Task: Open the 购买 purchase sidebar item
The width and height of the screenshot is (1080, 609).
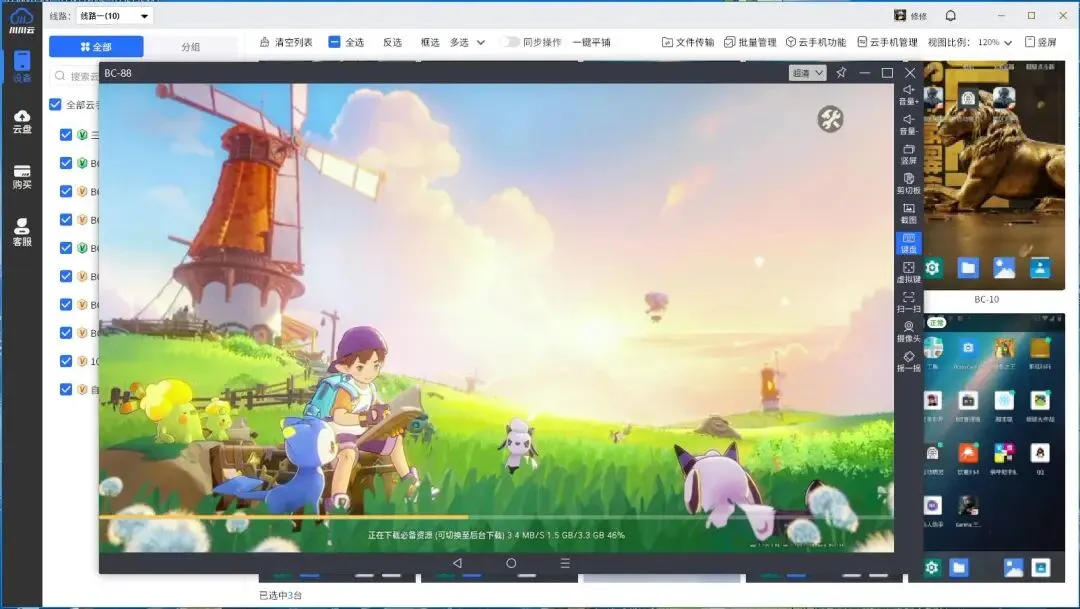Action: click(x=22, y=177)
